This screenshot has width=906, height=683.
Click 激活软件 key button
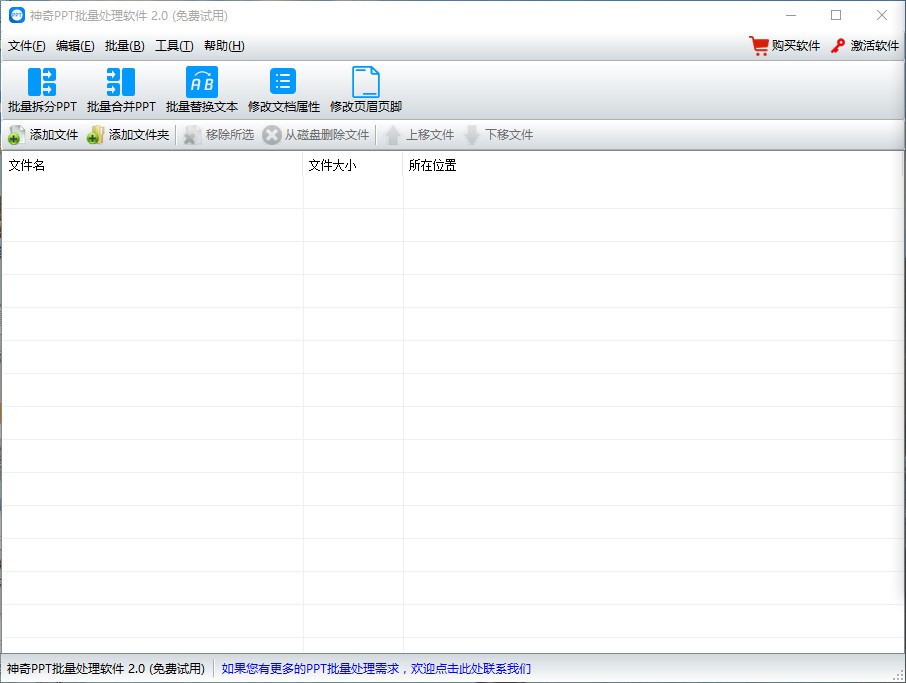coord(865,46)
